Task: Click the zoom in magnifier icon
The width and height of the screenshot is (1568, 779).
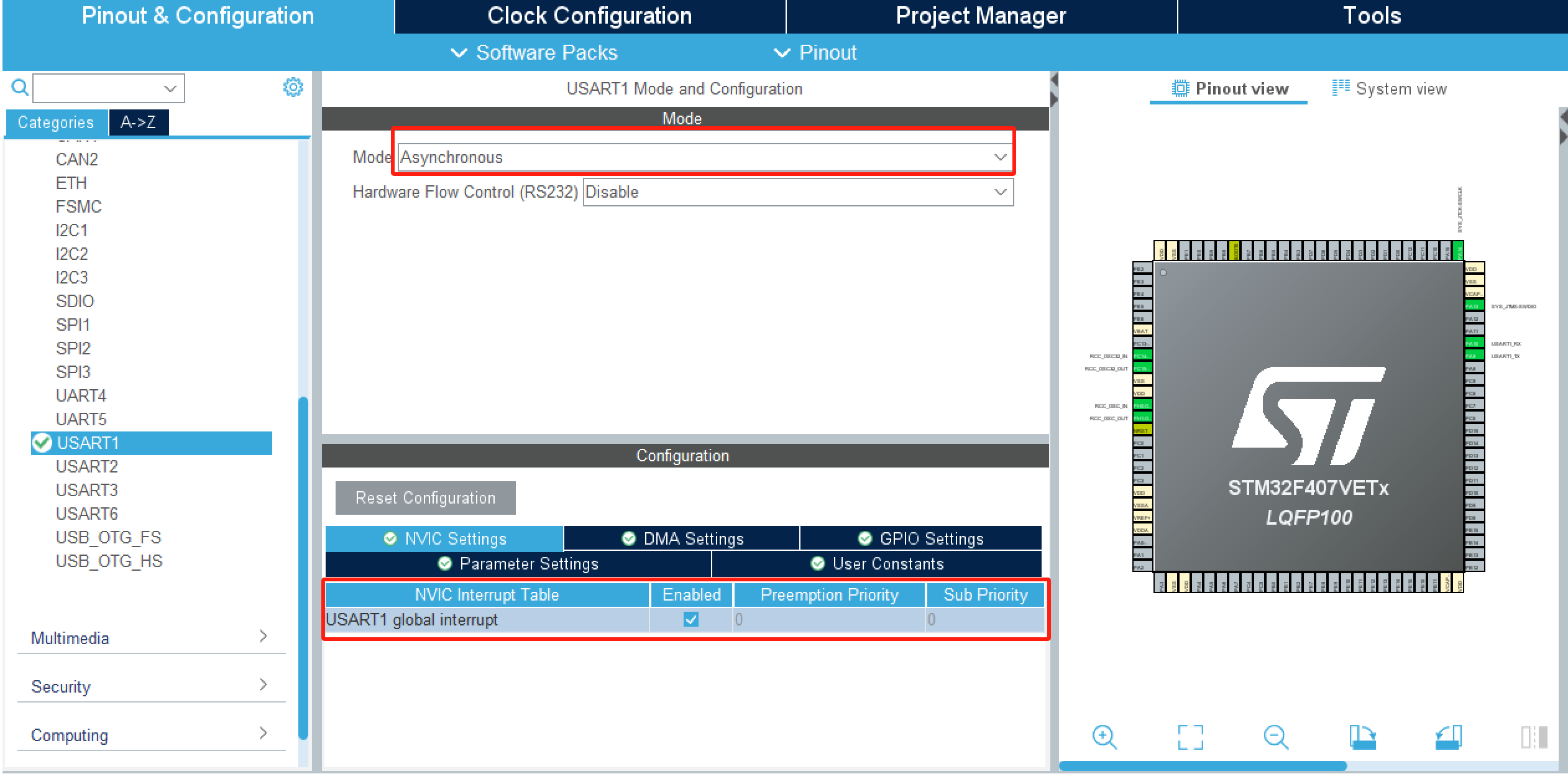Action: pos(1104,737)
